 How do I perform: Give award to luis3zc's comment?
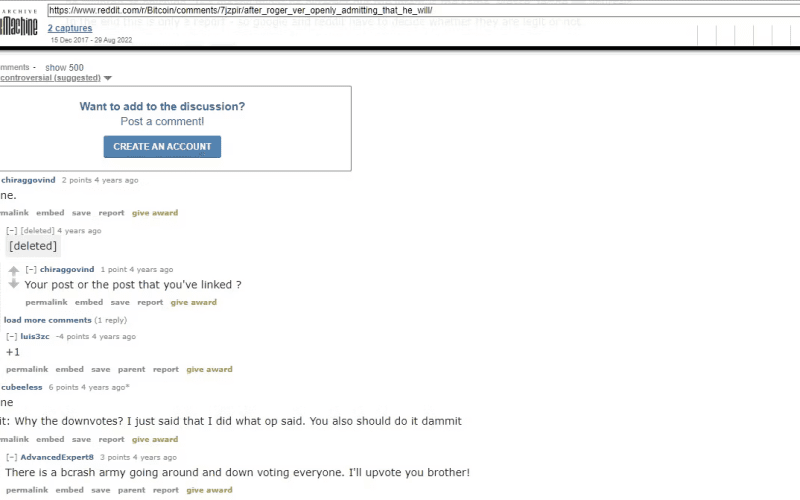(x=209, y=369)
